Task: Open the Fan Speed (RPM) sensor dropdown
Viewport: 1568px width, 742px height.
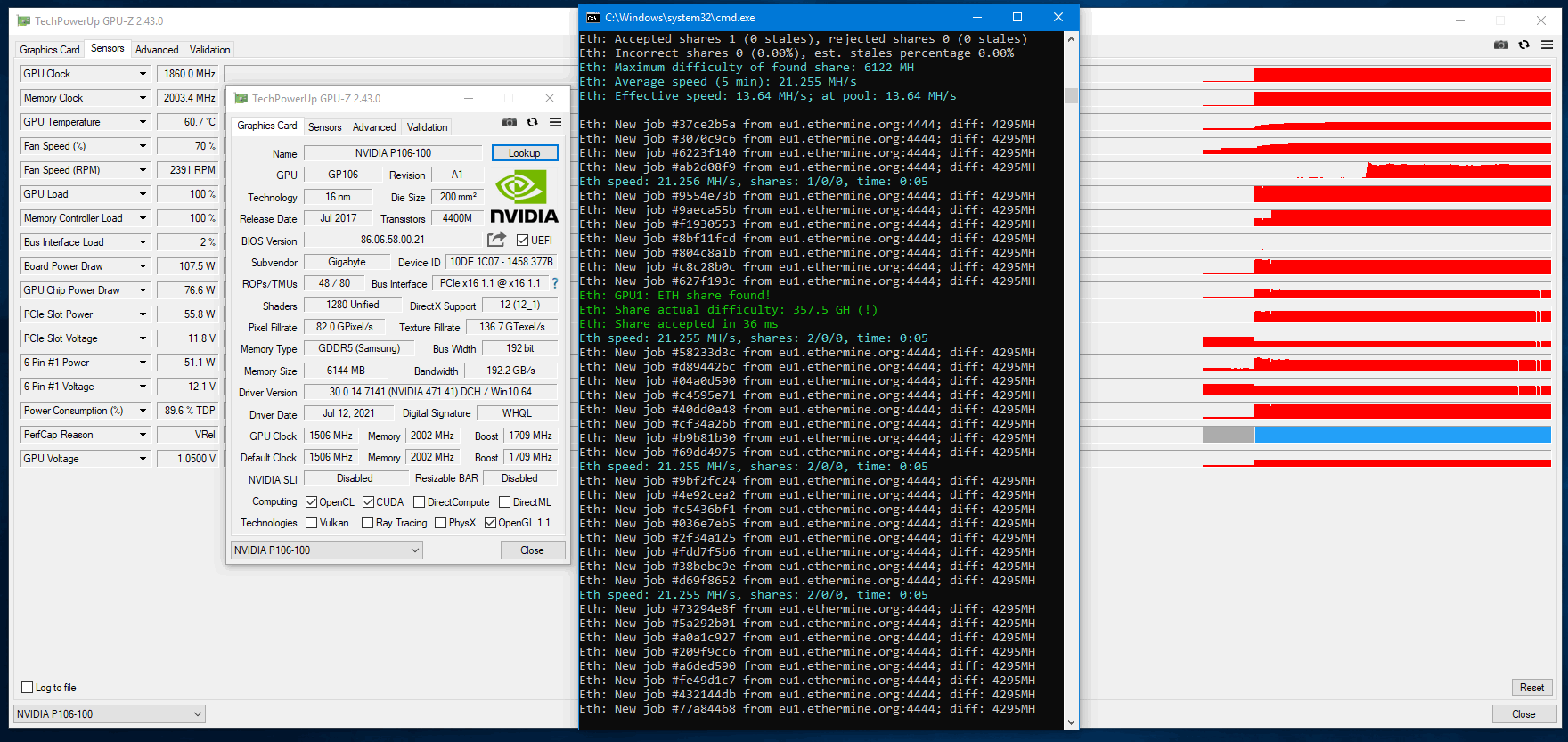Action: 142,170
